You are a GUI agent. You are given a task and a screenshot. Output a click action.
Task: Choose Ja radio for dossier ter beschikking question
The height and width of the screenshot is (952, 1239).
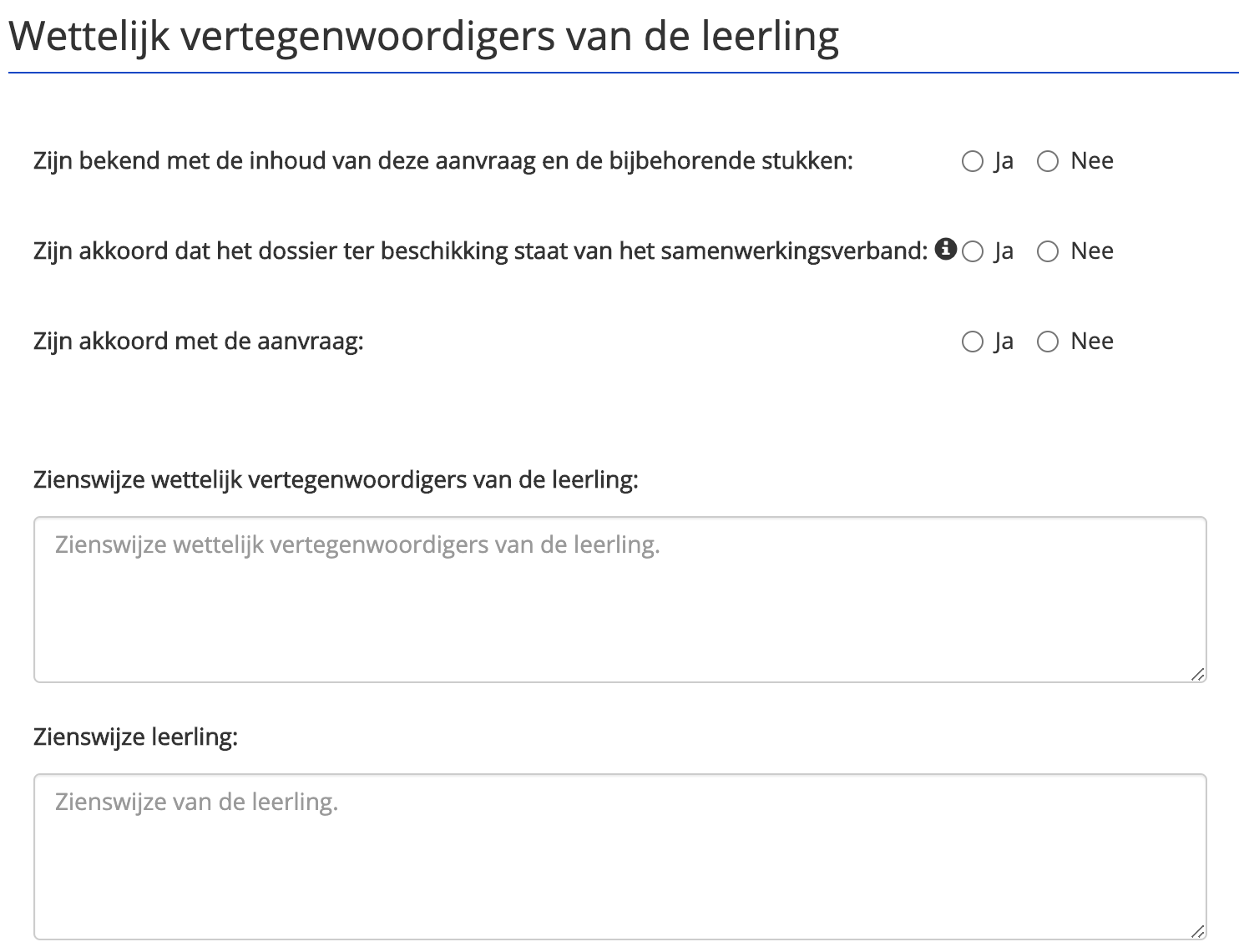(x=973, y=251)
